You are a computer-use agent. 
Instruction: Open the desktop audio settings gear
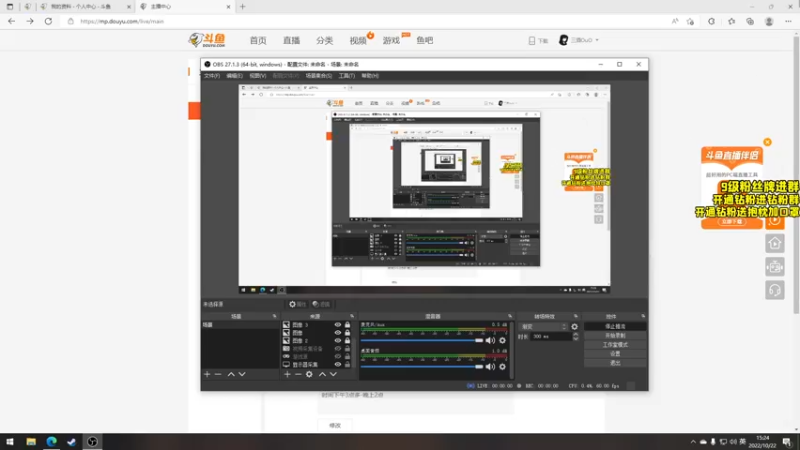pos(503,366)
